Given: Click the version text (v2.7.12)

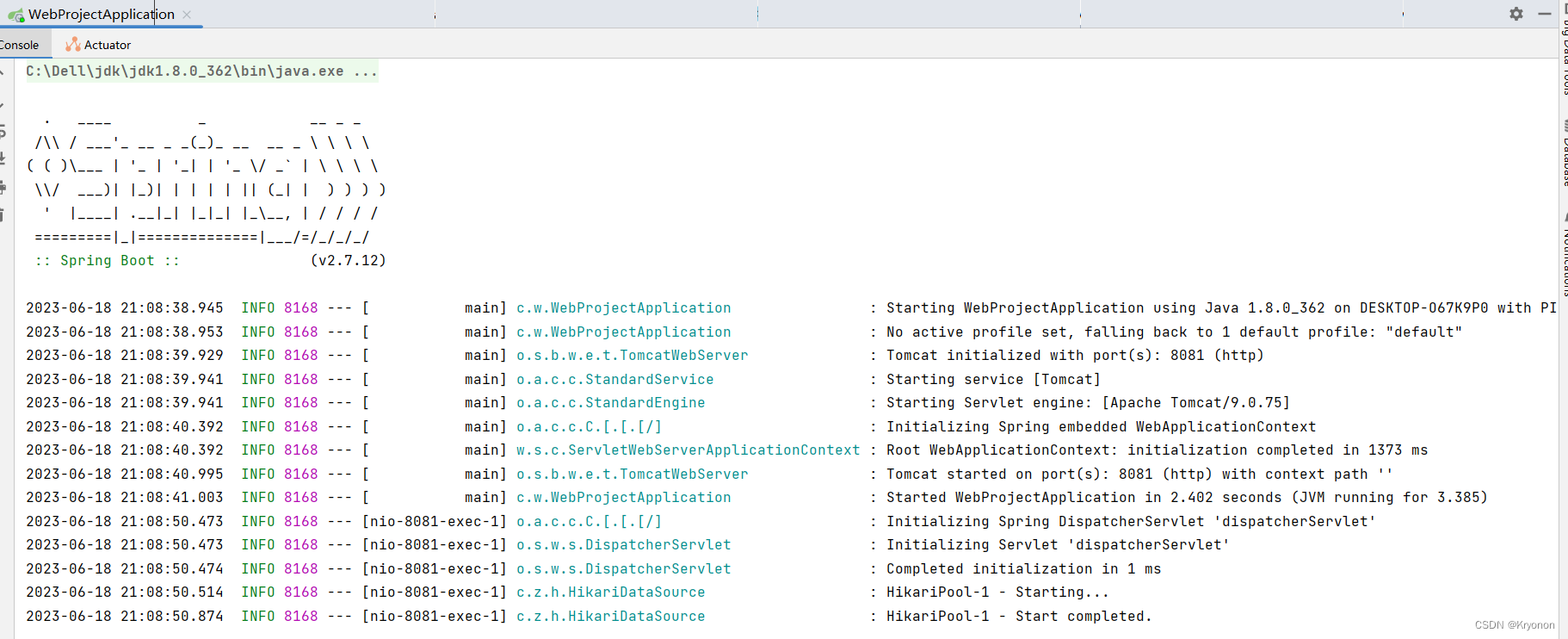Looking at the screenshot, I should [x=349, y=260].
